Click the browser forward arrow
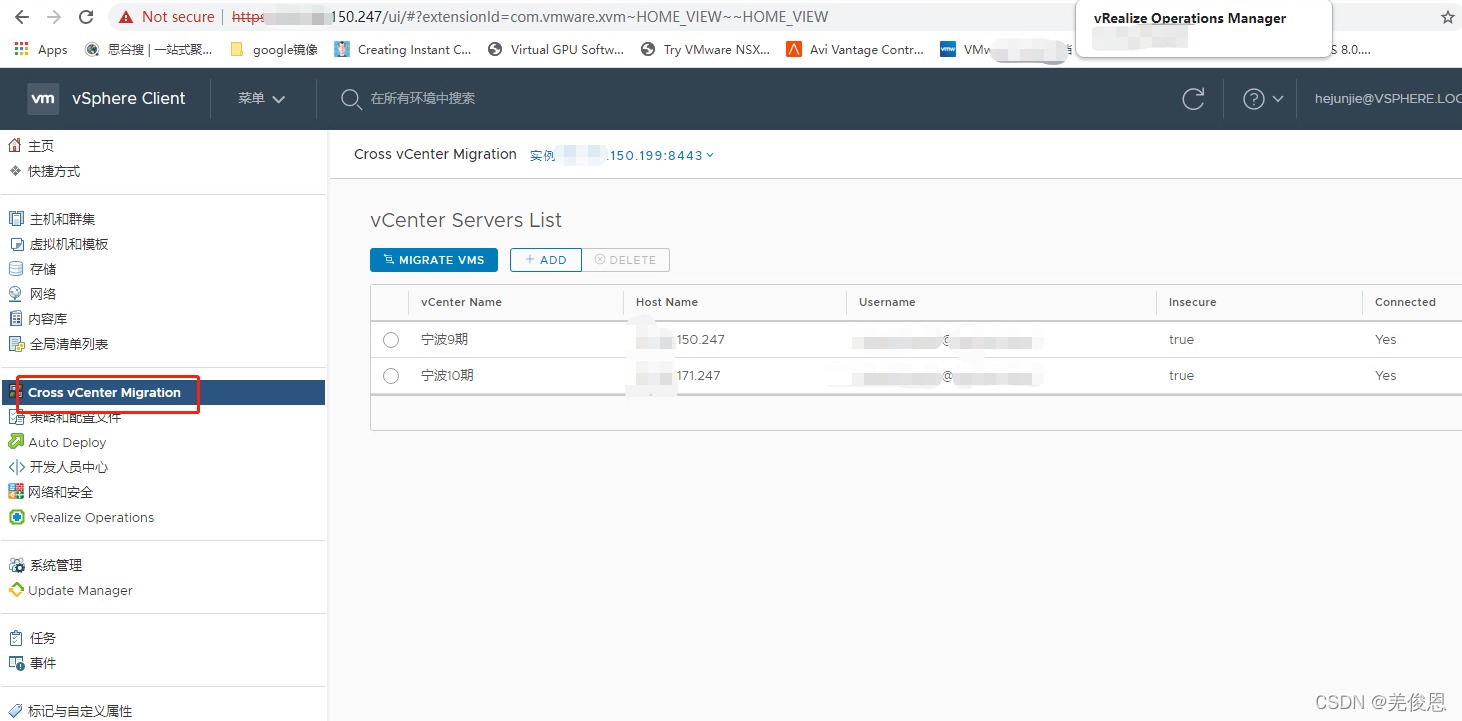The image size is (1462, 721). 54,17
